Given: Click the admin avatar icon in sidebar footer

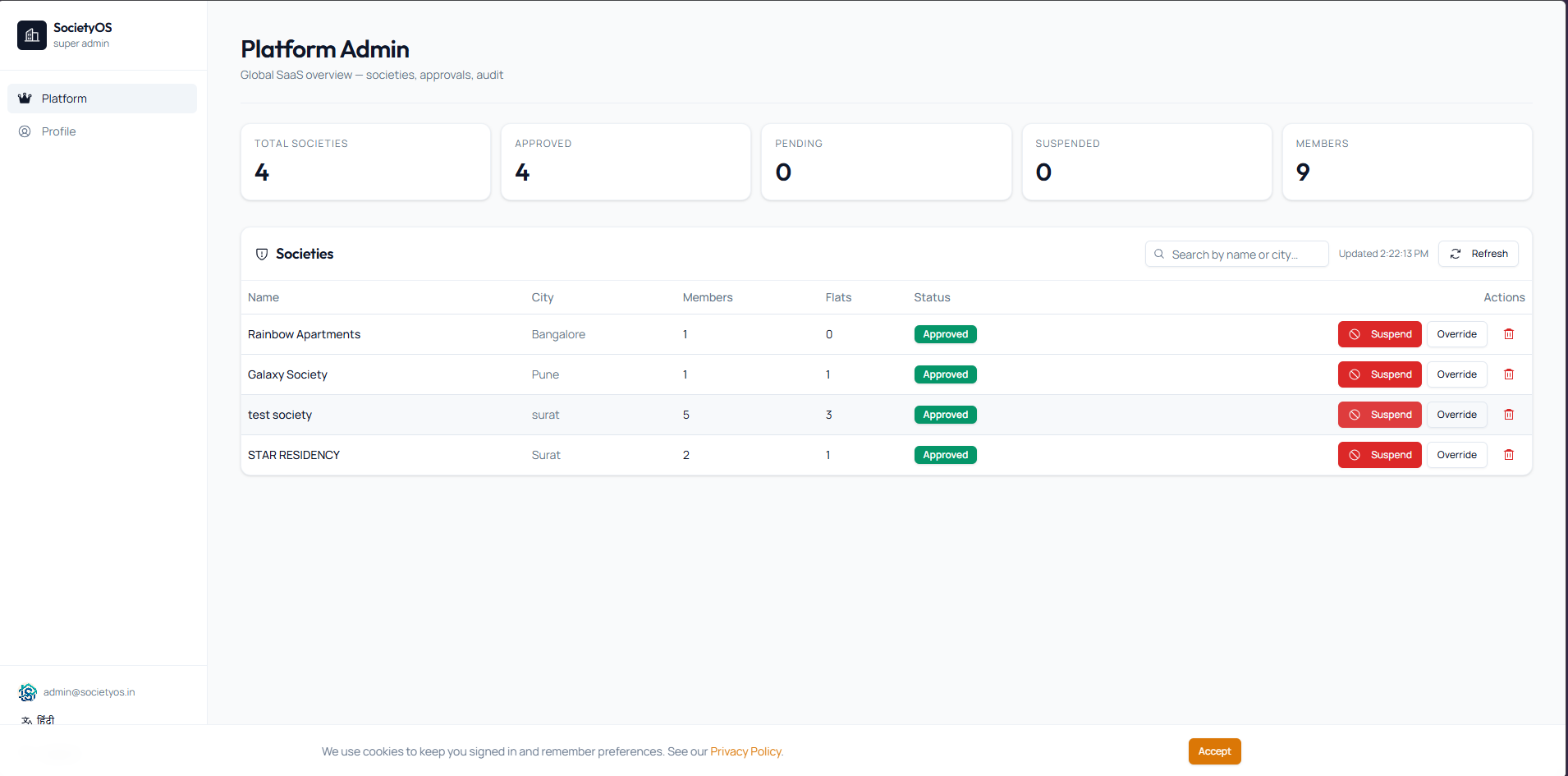Looking at the screenshot, I should (28, 692).
